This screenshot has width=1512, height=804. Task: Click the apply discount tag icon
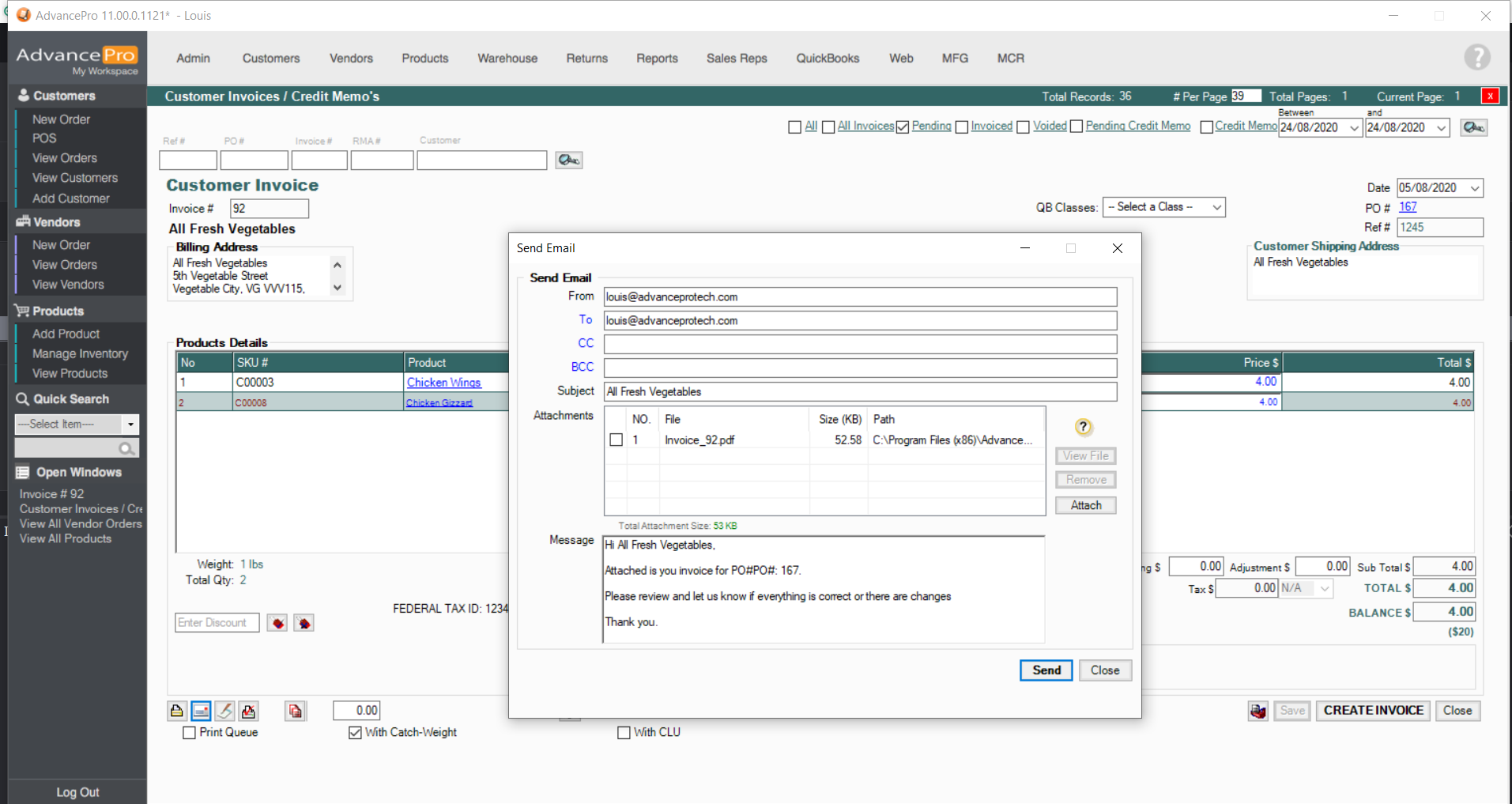(277, 623)
